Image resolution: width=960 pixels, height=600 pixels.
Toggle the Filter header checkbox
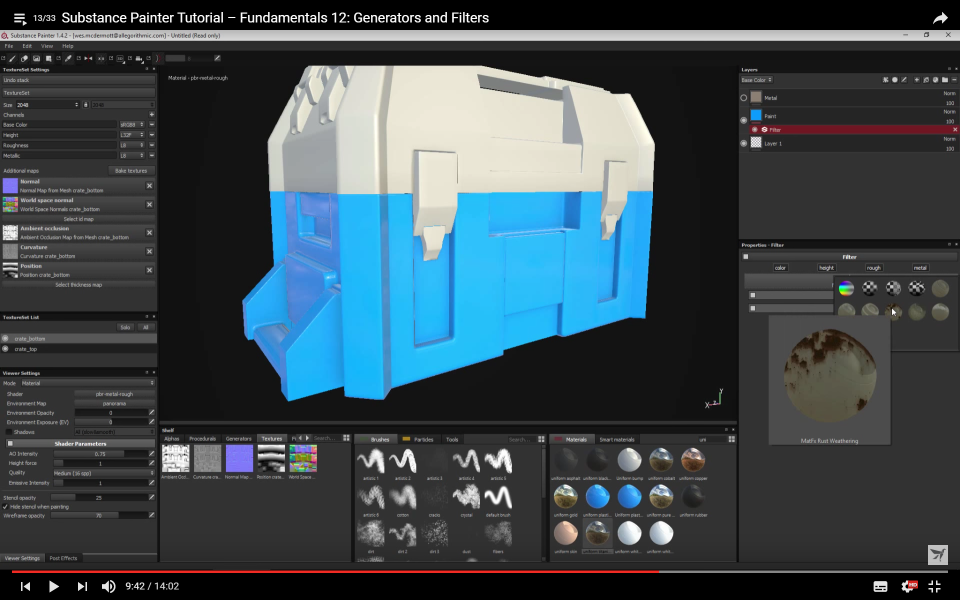(746, 257)
